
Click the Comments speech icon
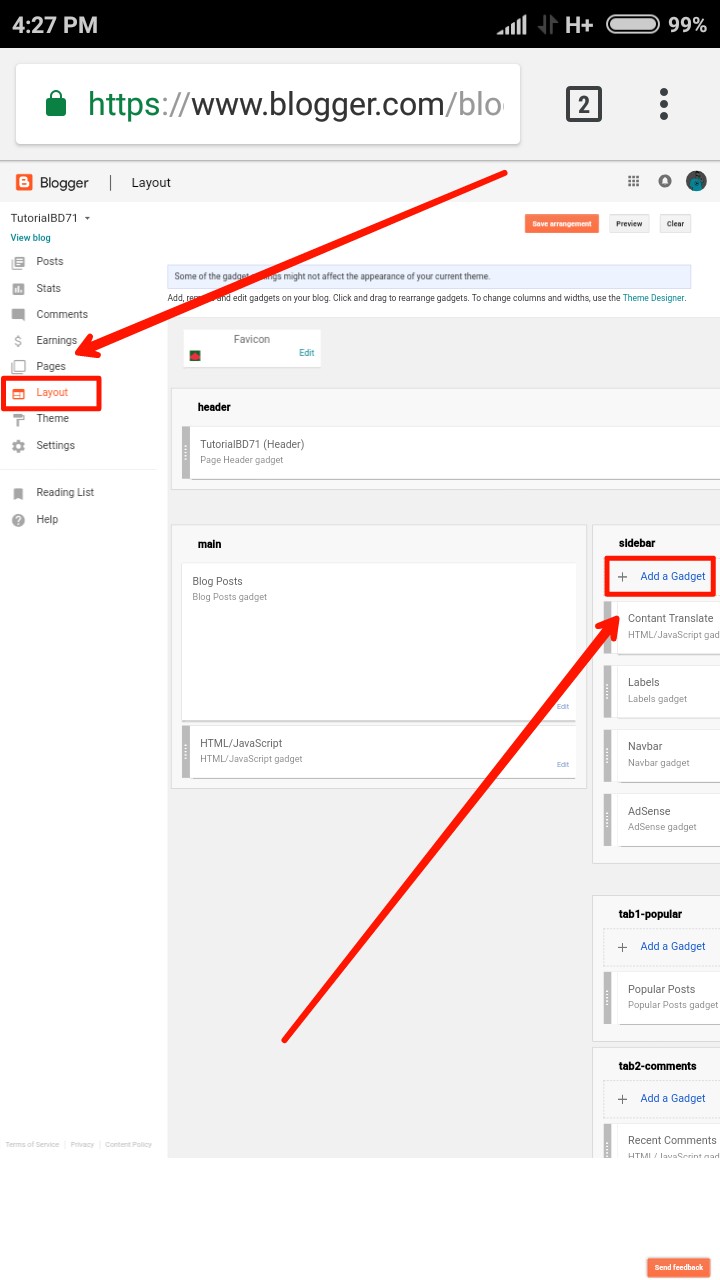click(18, 315)
